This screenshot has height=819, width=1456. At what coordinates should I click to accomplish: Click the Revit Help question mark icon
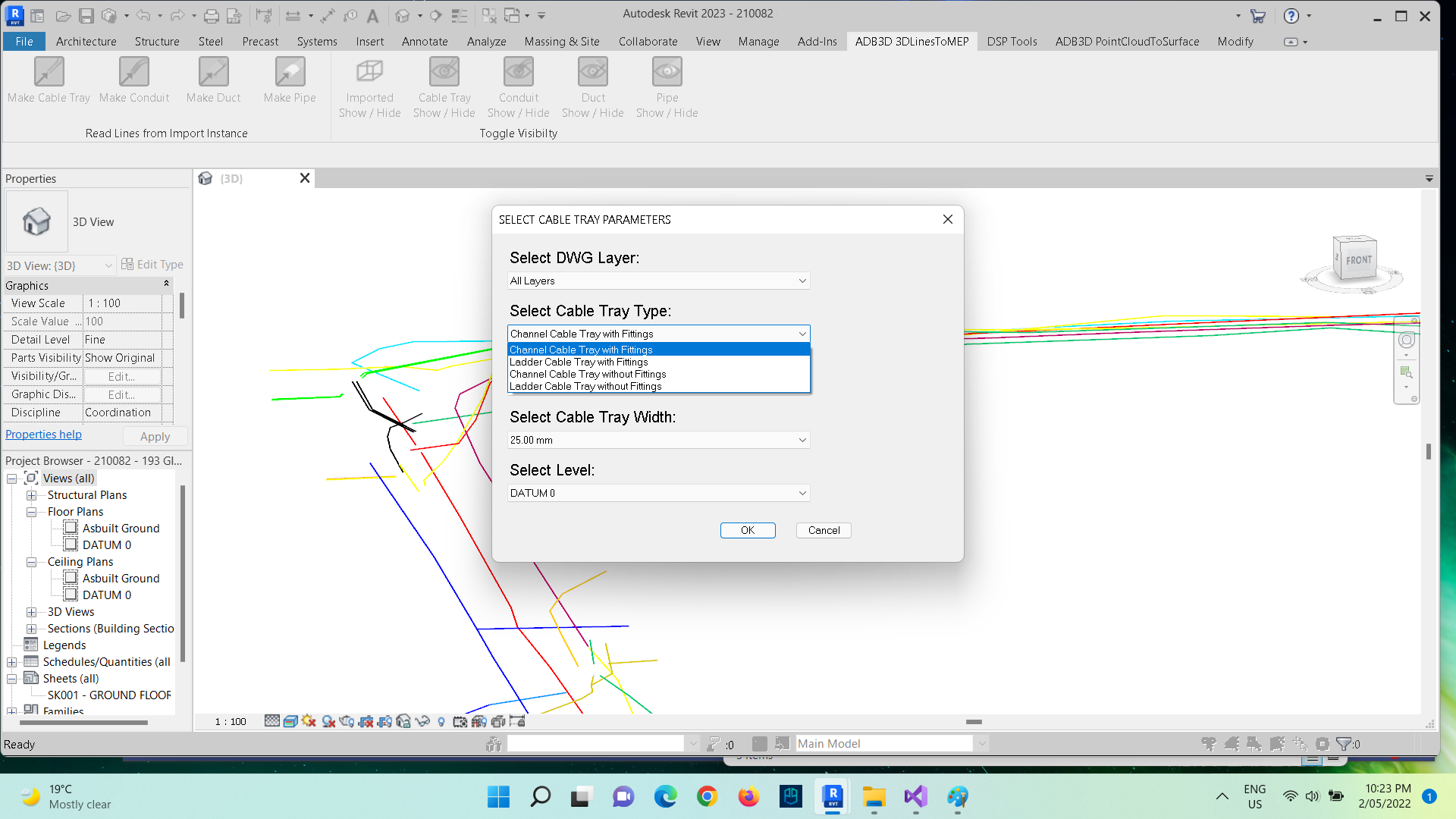click(x=1291, y=16)
